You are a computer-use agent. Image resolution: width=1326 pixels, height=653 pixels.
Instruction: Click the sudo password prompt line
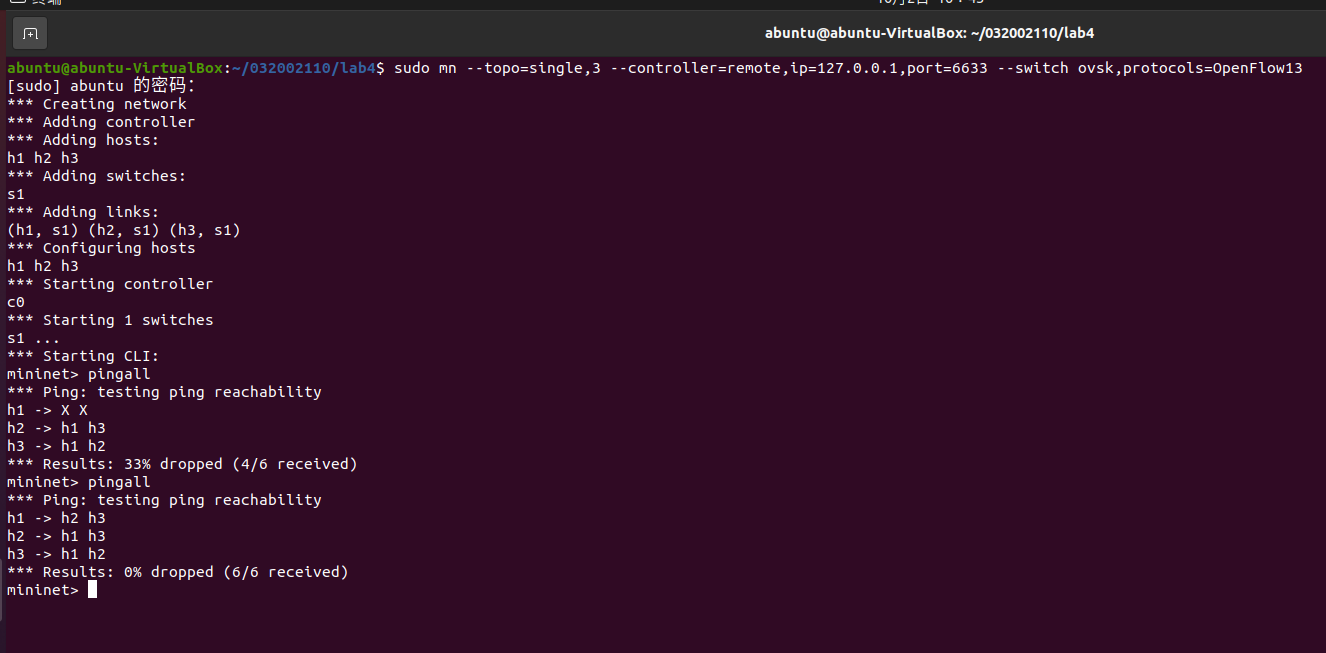pos(100,86)
